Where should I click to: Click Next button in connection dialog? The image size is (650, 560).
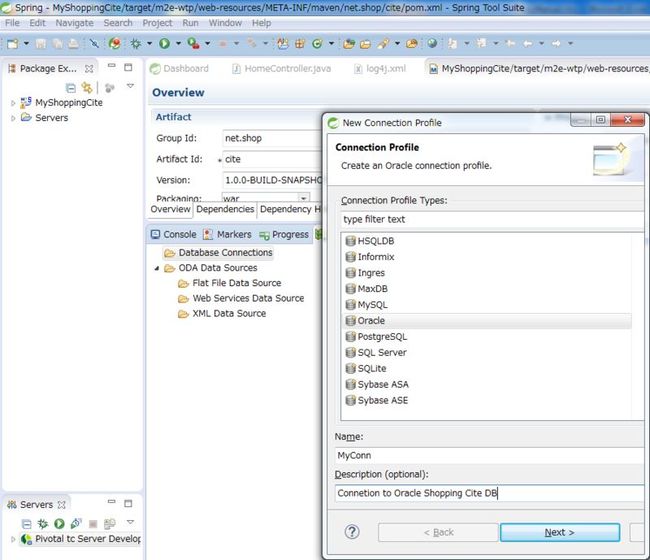click(560, 532)
